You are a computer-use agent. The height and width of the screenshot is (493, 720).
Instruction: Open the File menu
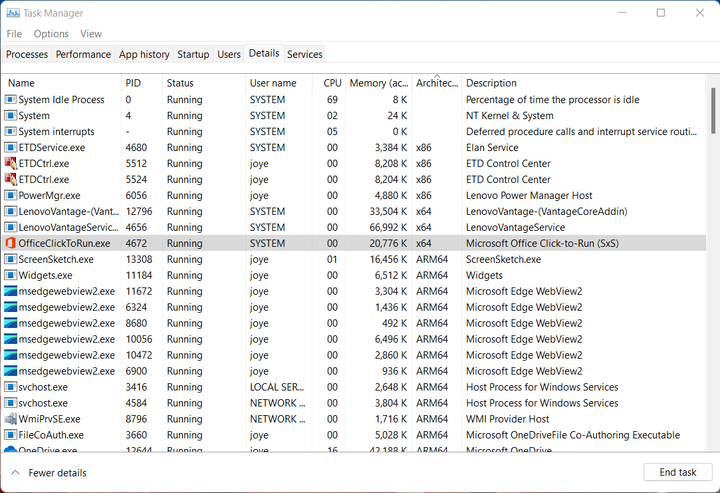coord(14,34)
